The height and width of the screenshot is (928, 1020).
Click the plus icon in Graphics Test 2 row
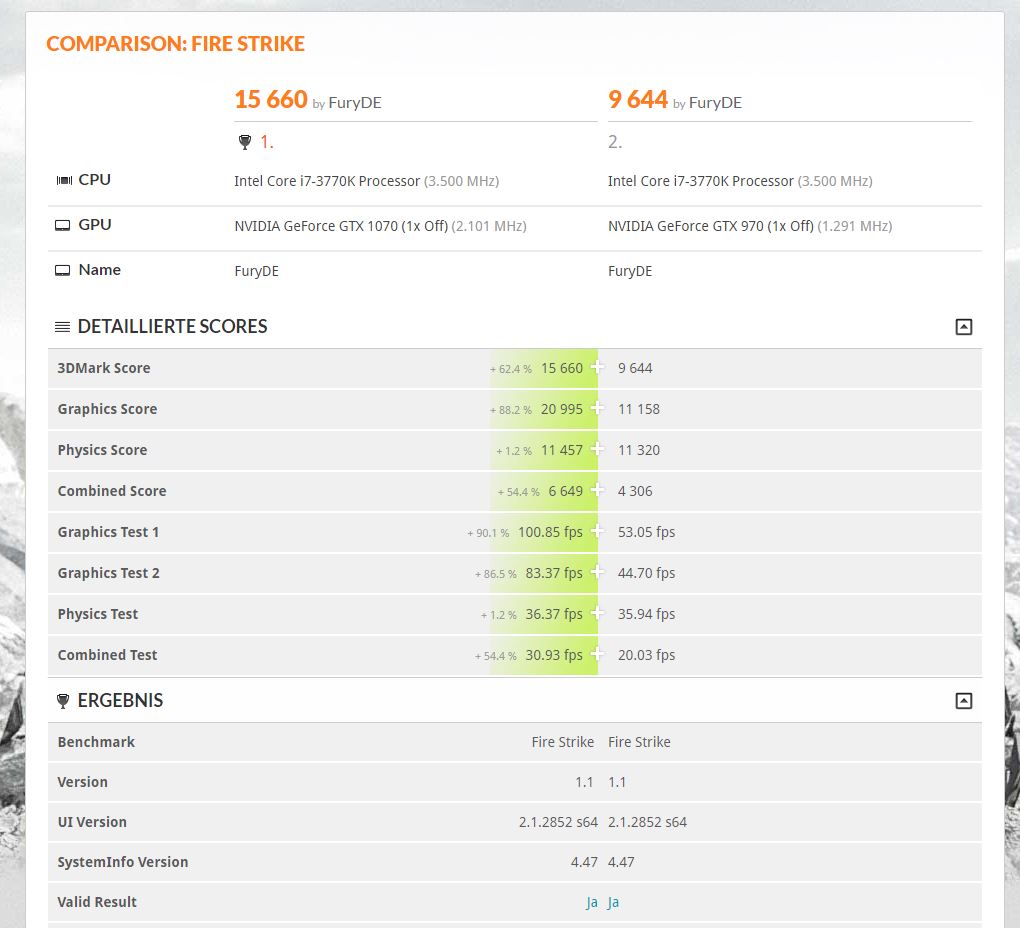(x=597, y=572)
